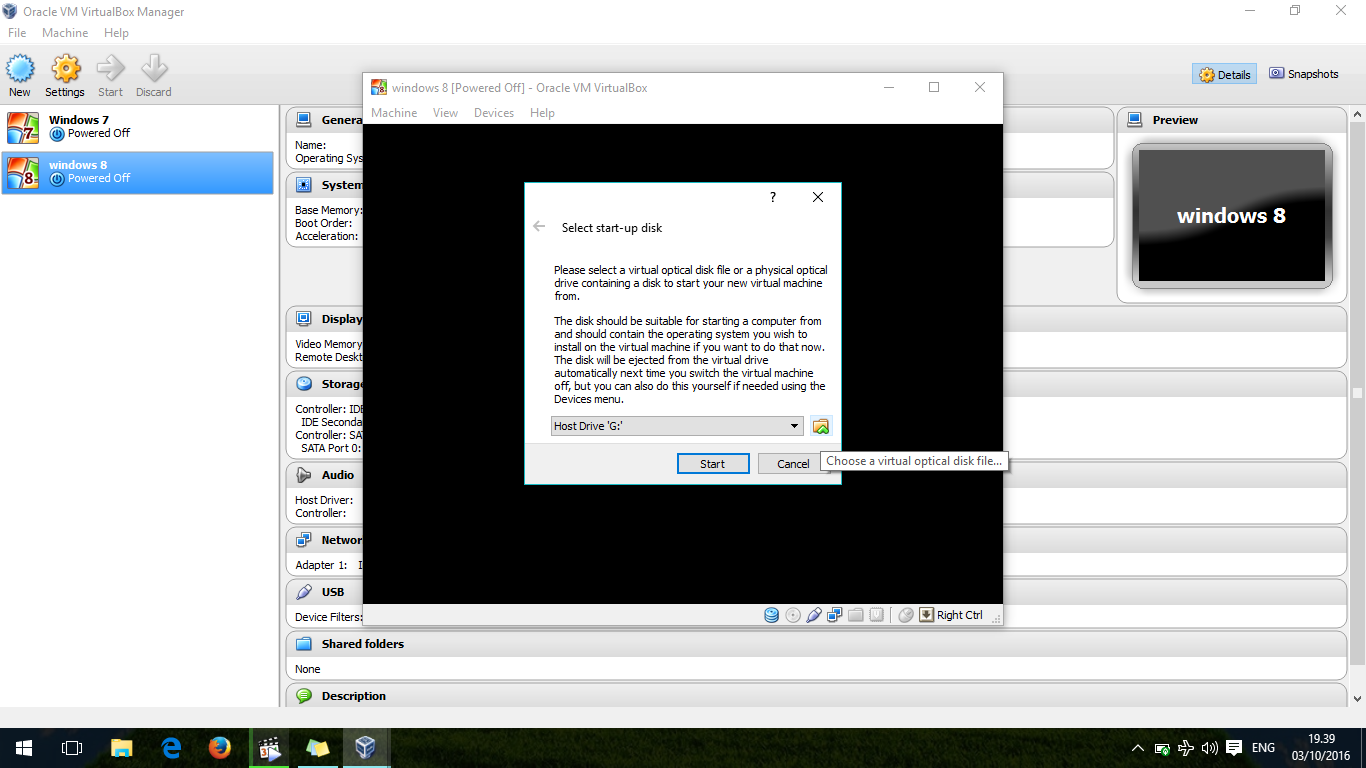Click the network adapters icon in VM status bar
Screen dimensions: 1366x768
point(835,615)
